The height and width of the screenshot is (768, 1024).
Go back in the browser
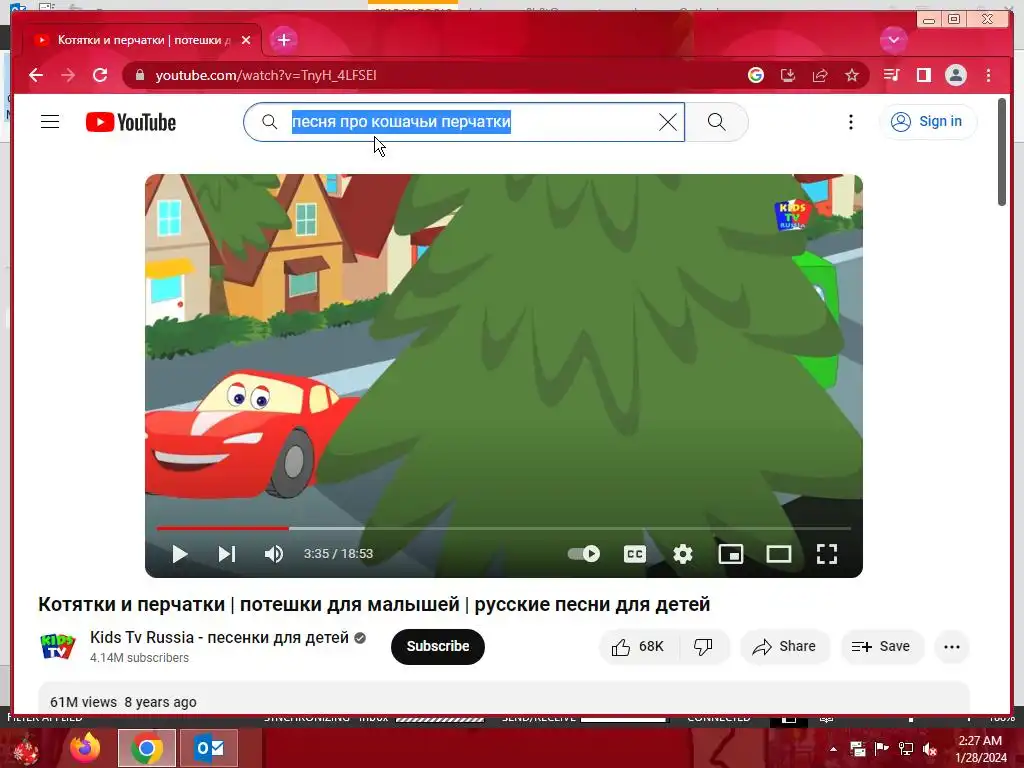[36, 75]
